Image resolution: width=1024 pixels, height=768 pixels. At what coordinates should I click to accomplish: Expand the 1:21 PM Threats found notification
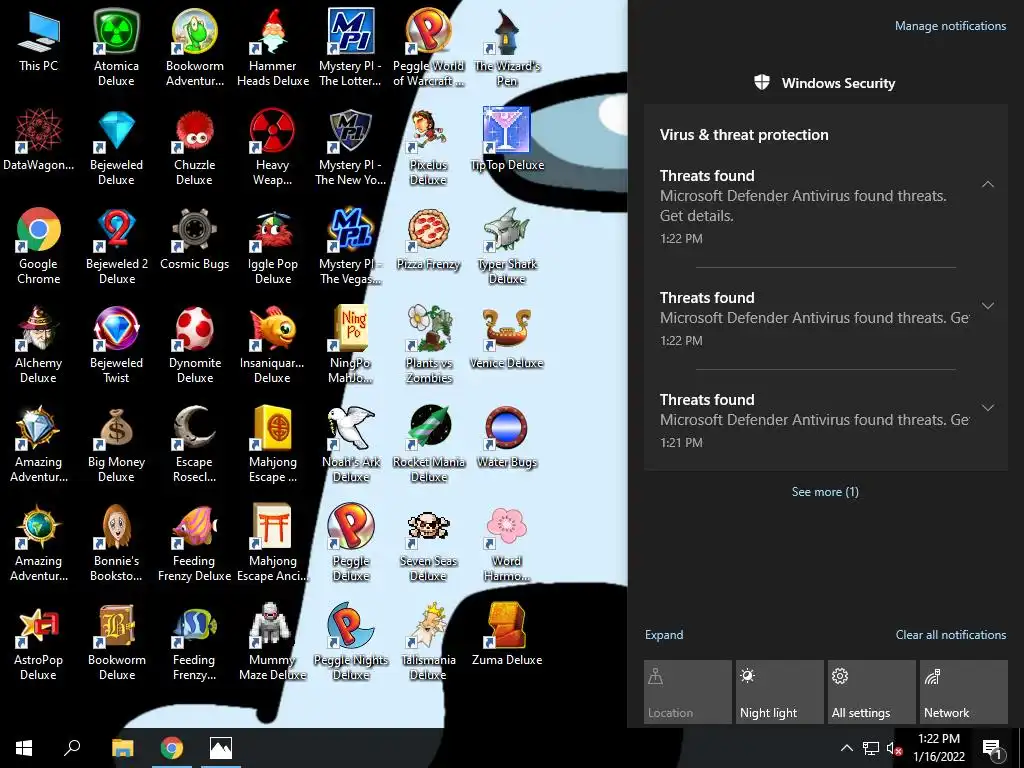click(988, 408)
